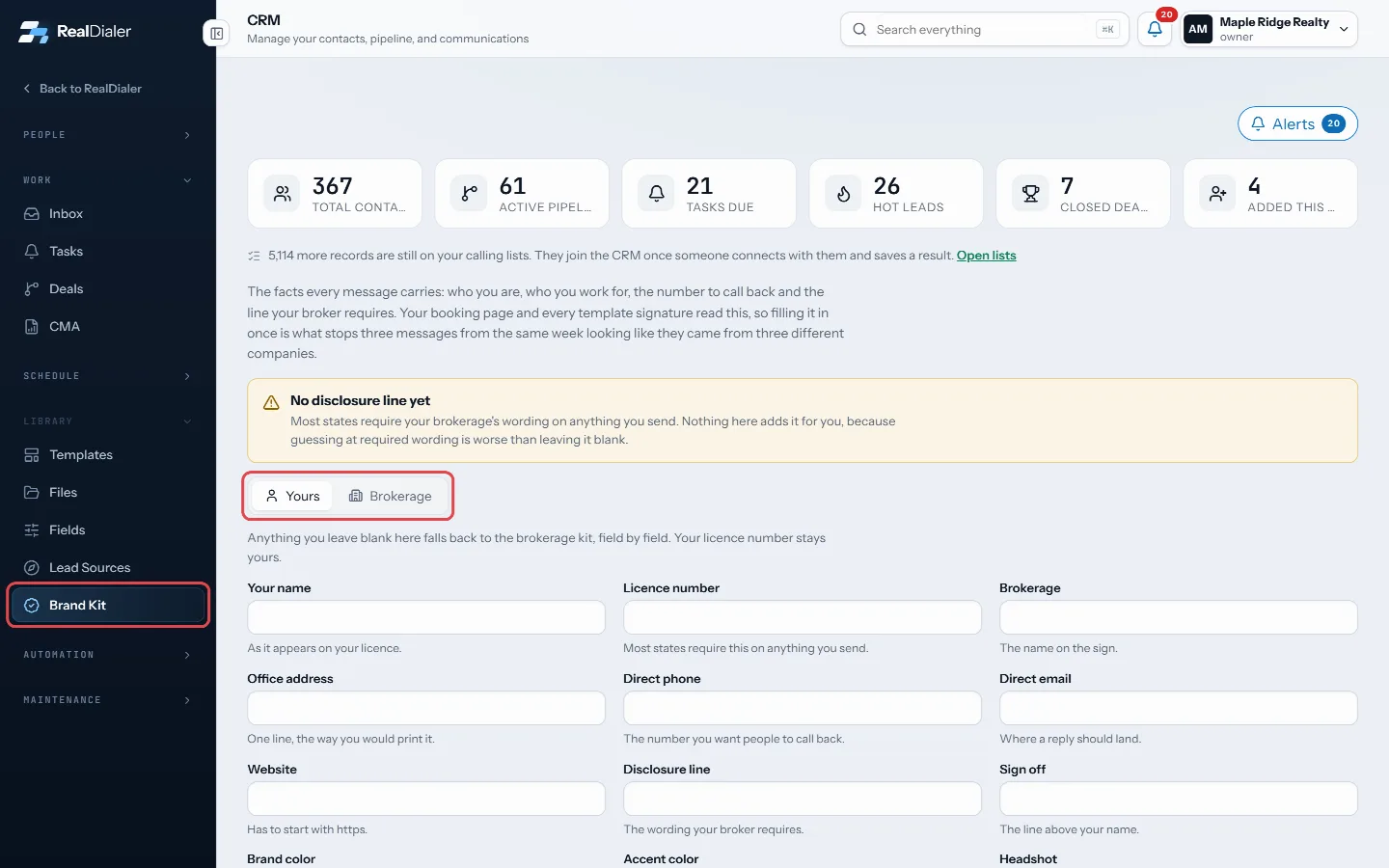Select Brand Kit in the sidebar
1389x868 pixels.
coord(108,606)
